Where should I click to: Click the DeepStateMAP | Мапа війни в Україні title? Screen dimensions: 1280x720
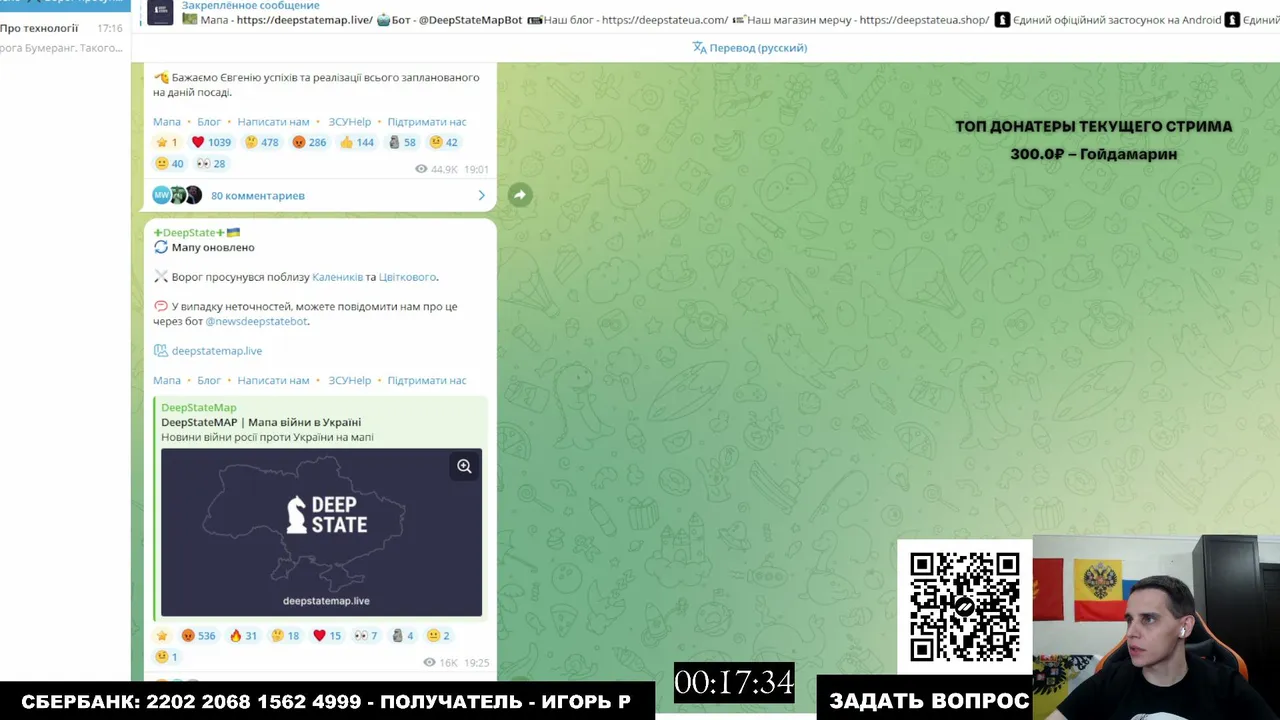[261, 423]
